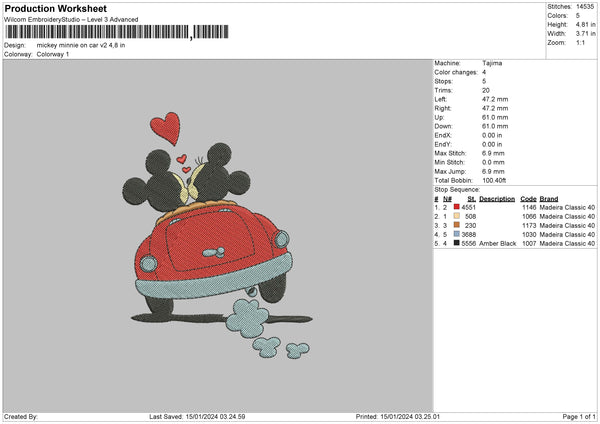Click the 'Max Stitch:' label

click(450, 153)
